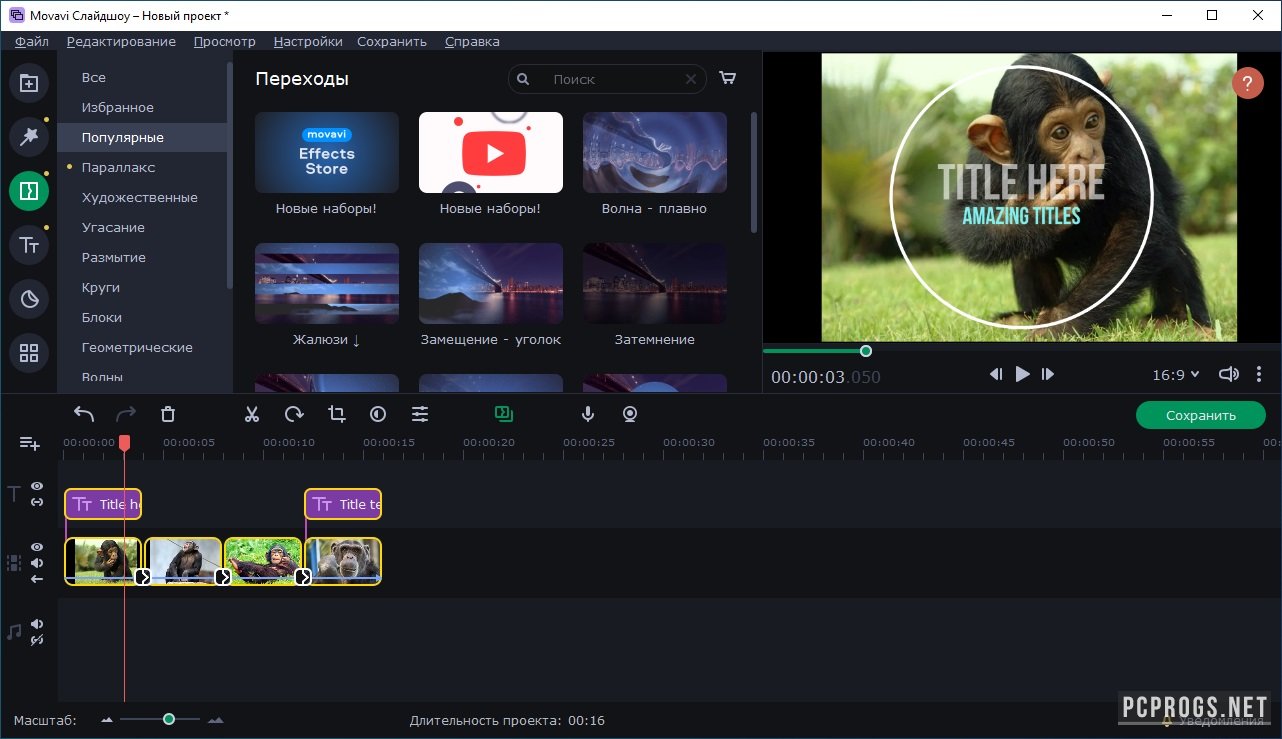
Task: Open the Файл menu
Action: tap(32, 41)
